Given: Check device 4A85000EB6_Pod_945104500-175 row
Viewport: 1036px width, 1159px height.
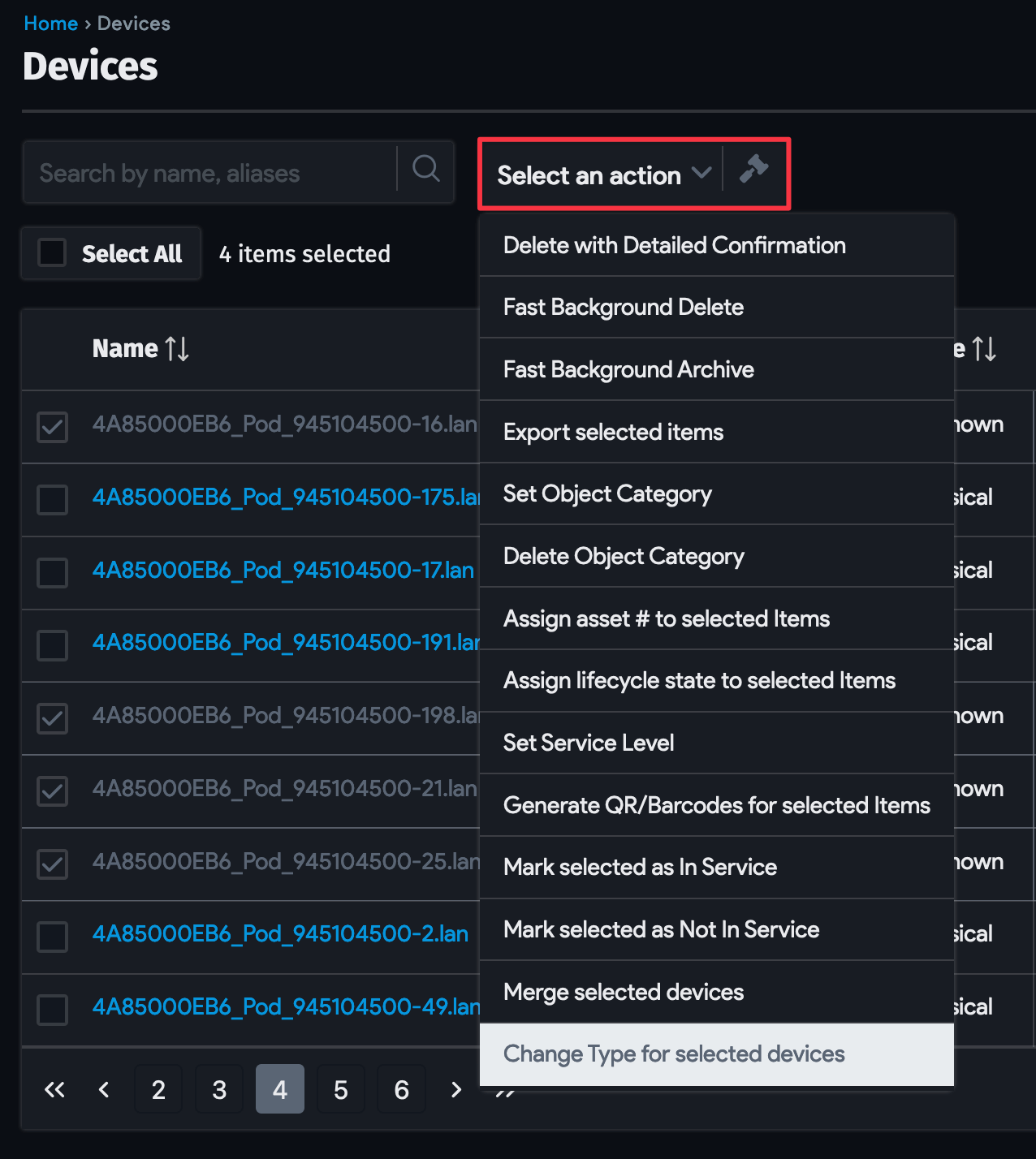Looking at the screenshot, I should coord(51,500).
